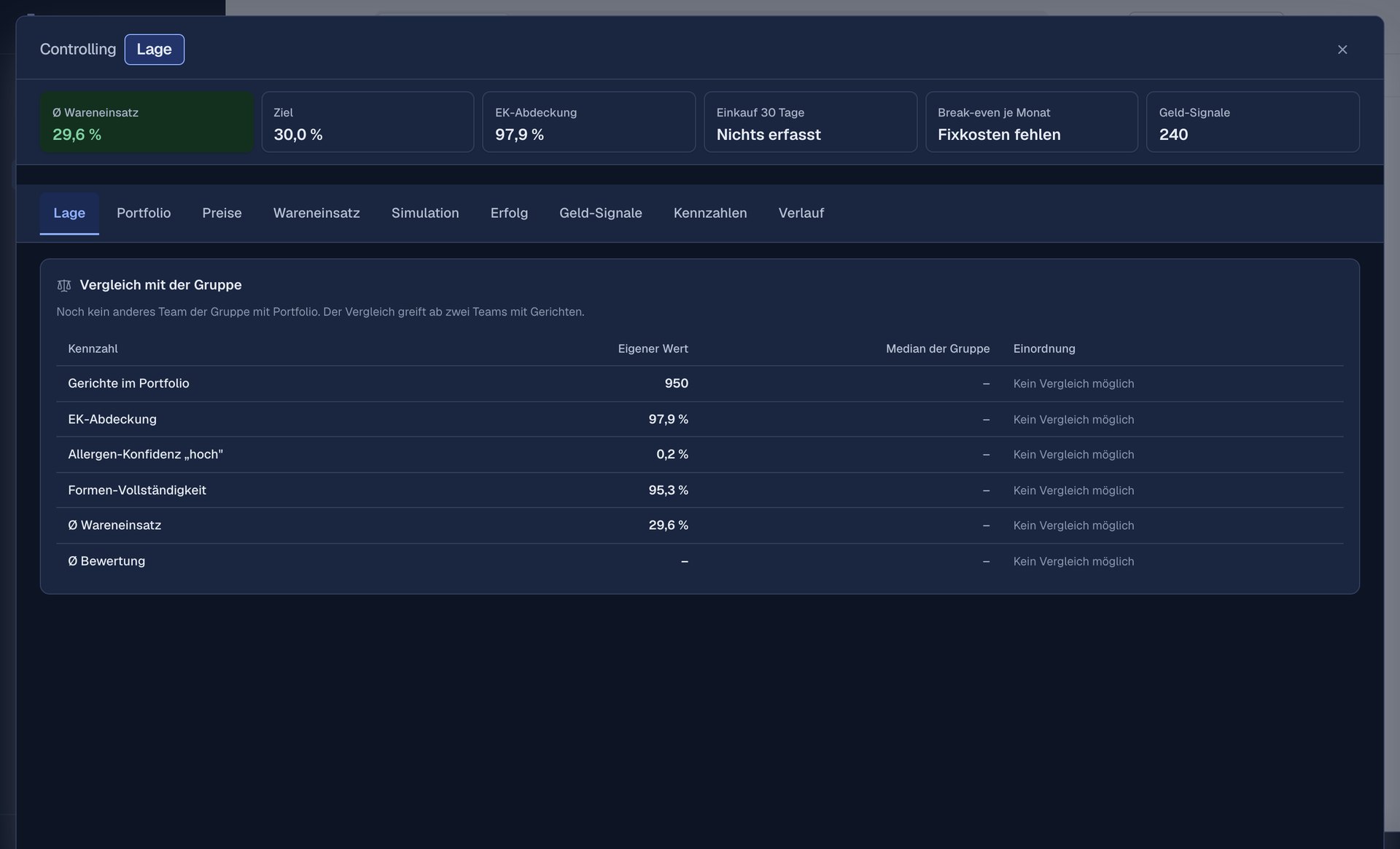Image resolution: width=1400 pixels, height=849 pixels.
Task: Open the Ziel 30,0 % card
Action: coord(367,122)
